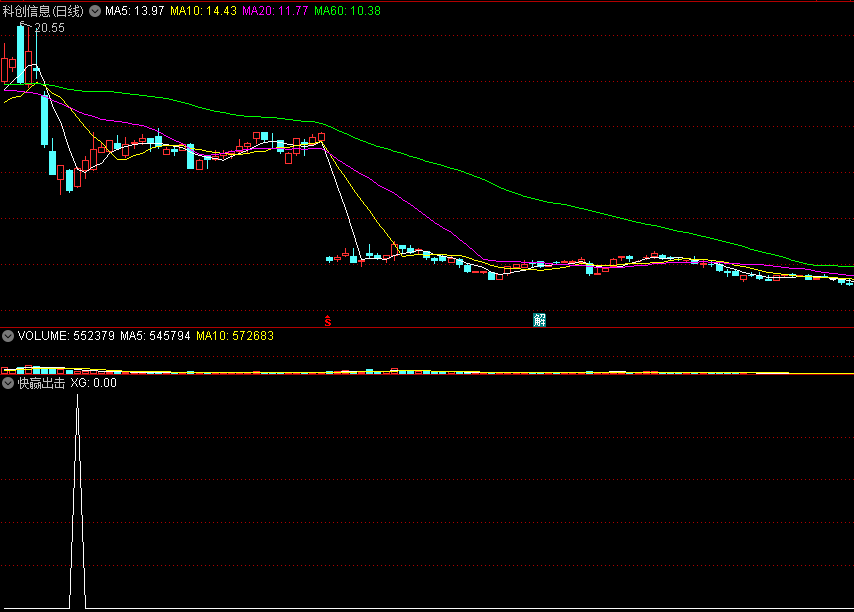This screenshot has width=854, height=612.
Task: Click the white XG signal spike
Action: pyautogui.click(x=77, y=501)
